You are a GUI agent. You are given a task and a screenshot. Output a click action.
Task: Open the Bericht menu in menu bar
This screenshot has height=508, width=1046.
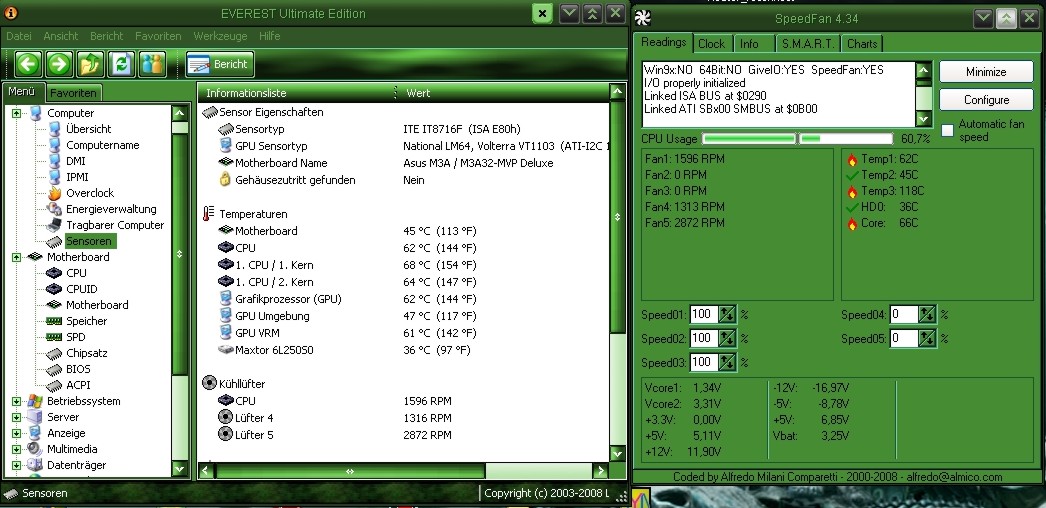coord(107,36)
